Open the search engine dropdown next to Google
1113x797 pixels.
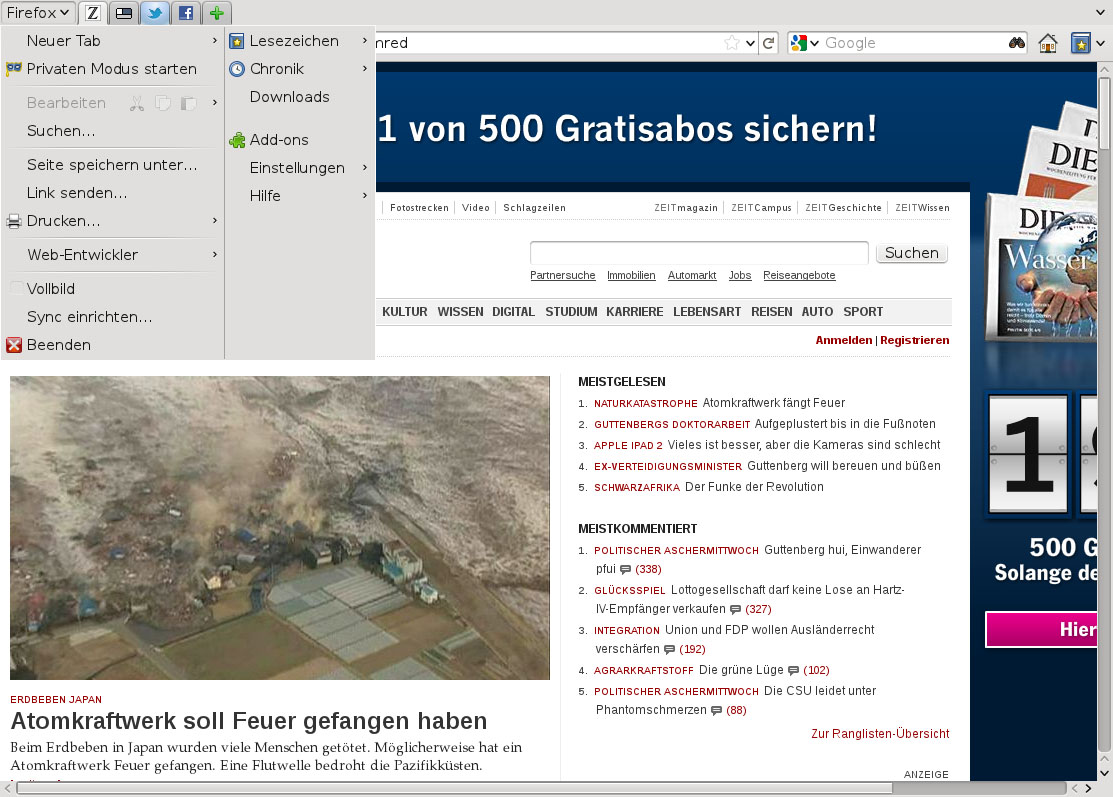point(812,43)
